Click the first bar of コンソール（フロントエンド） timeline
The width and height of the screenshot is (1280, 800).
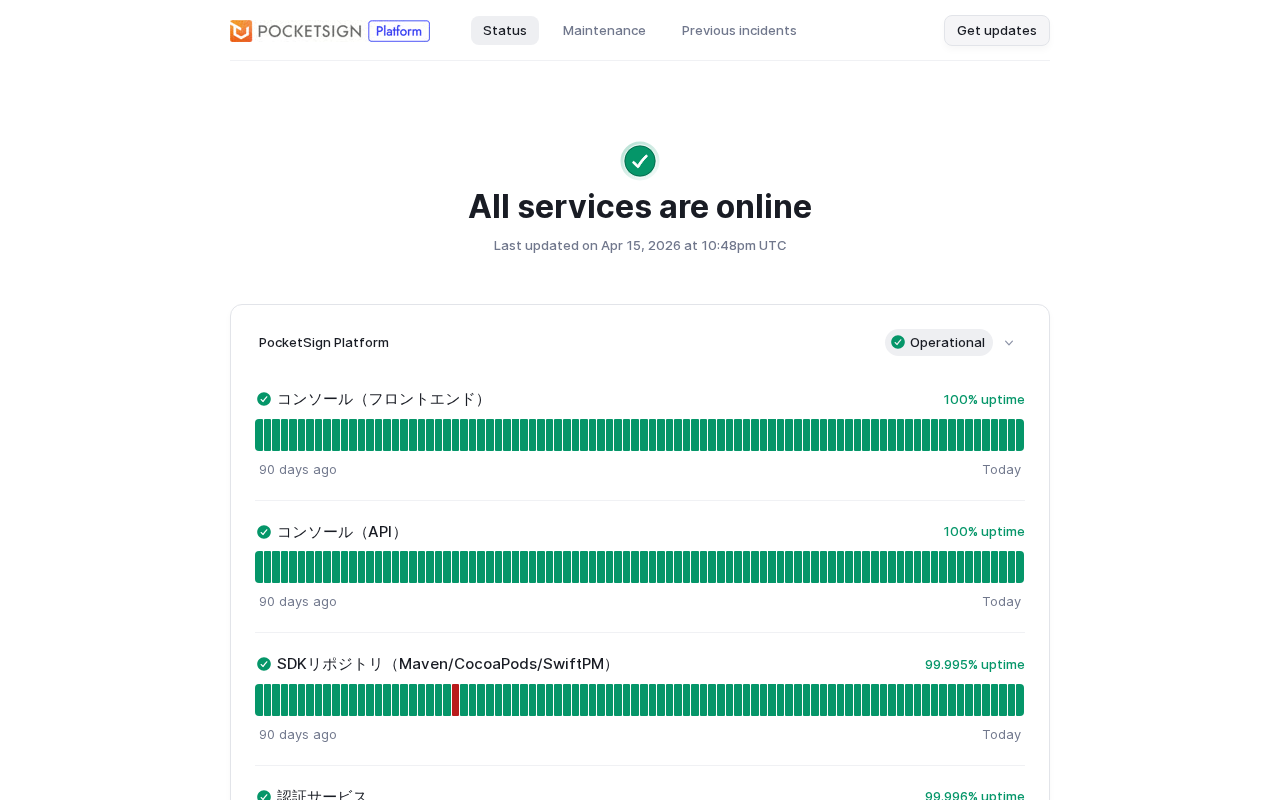259,435
